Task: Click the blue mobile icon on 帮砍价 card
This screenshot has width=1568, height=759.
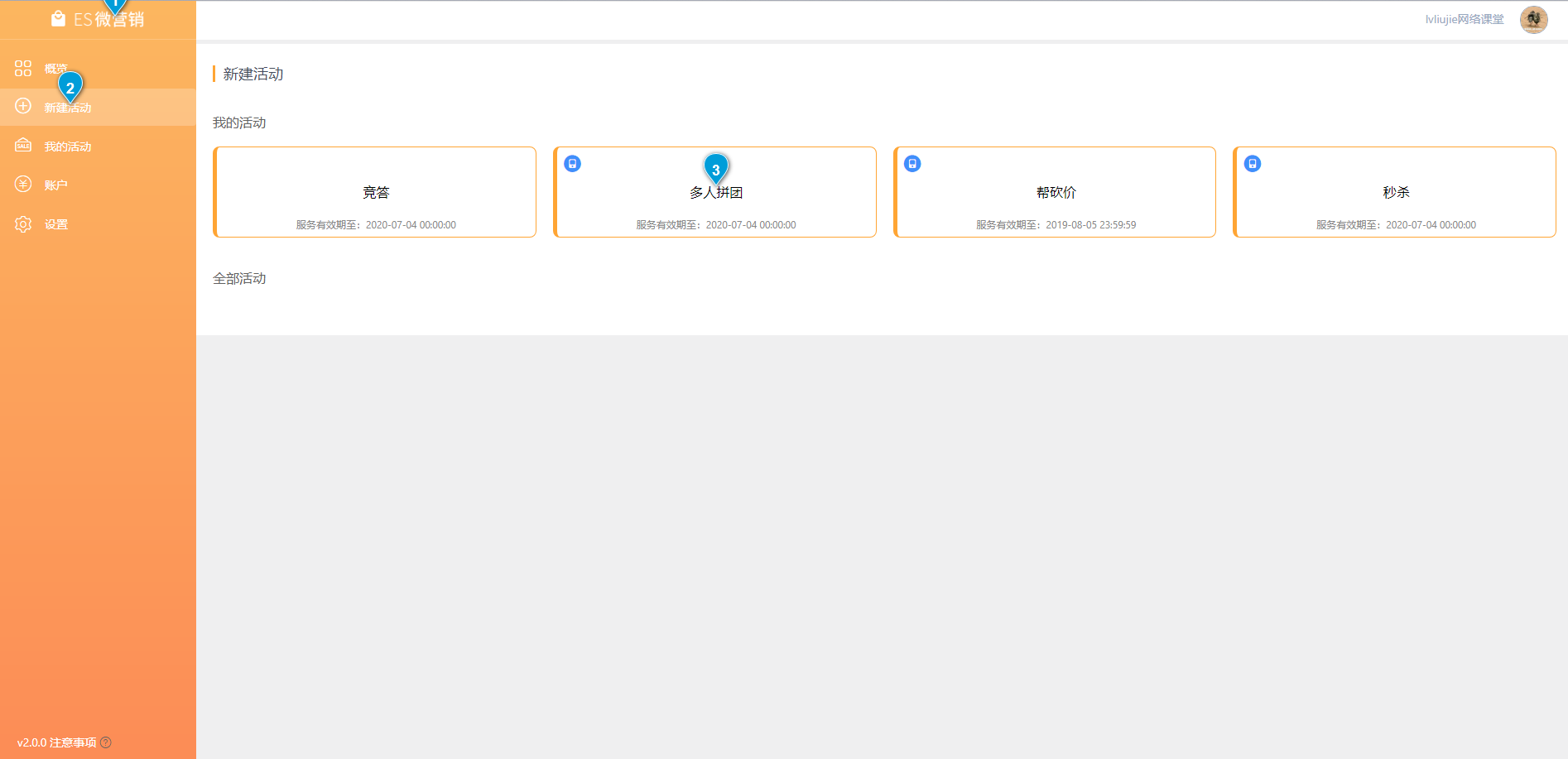Action: tap(912, 164)
